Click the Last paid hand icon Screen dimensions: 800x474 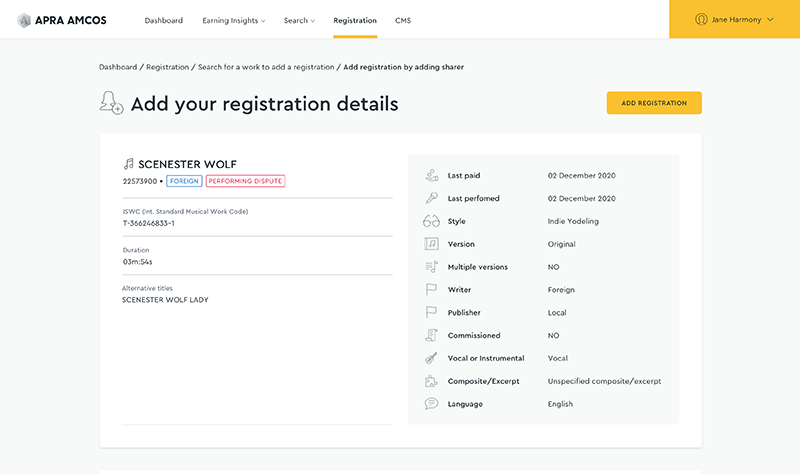click(431, 175)
